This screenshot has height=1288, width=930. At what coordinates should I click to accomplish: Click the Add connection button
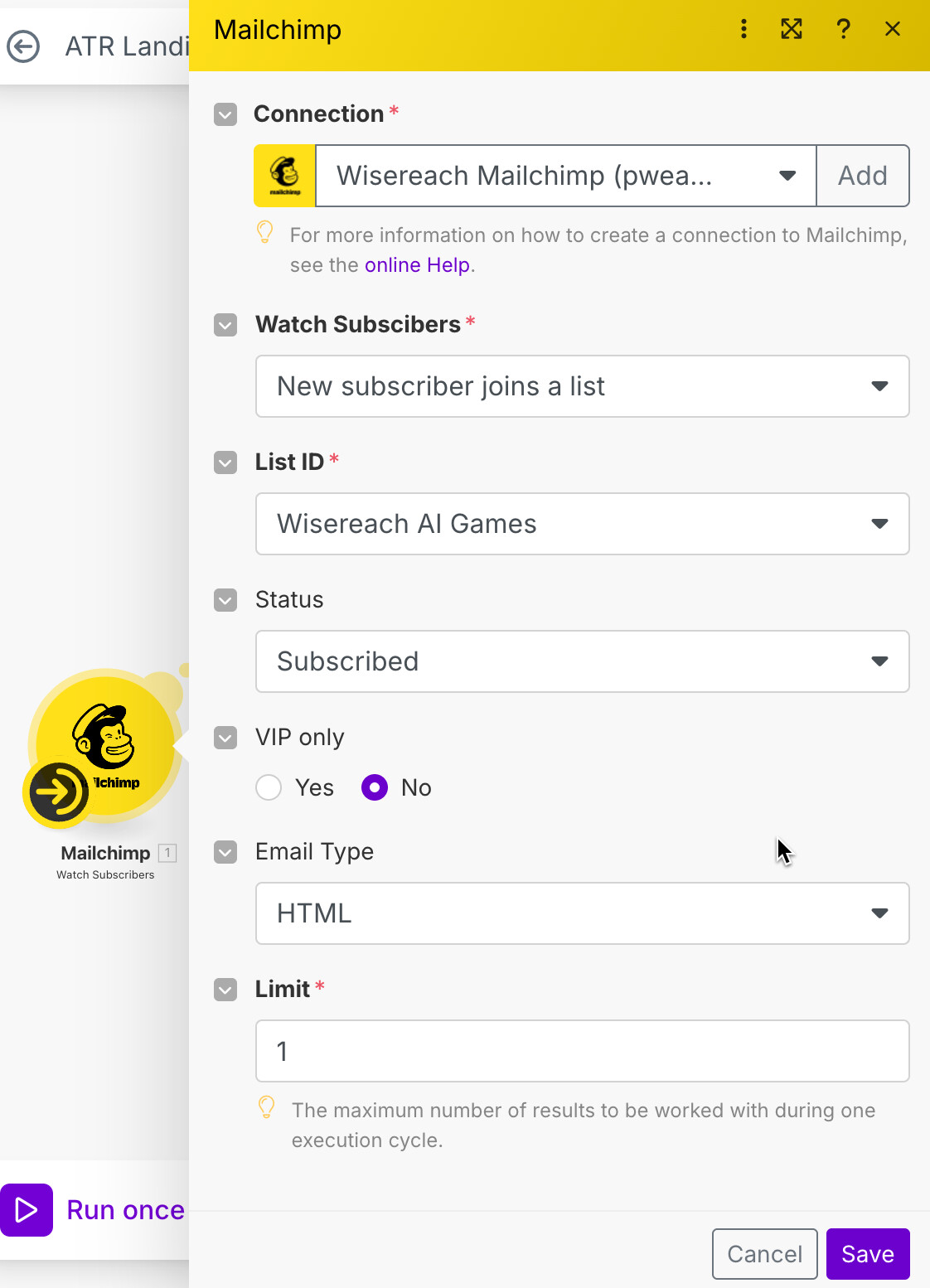(863, 176)
